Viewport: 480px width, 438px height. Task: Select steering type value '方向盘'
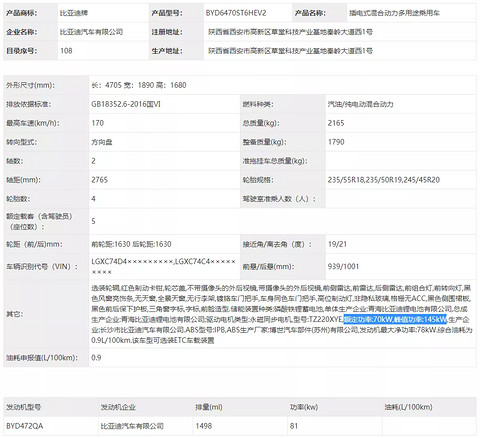(102, 142)
